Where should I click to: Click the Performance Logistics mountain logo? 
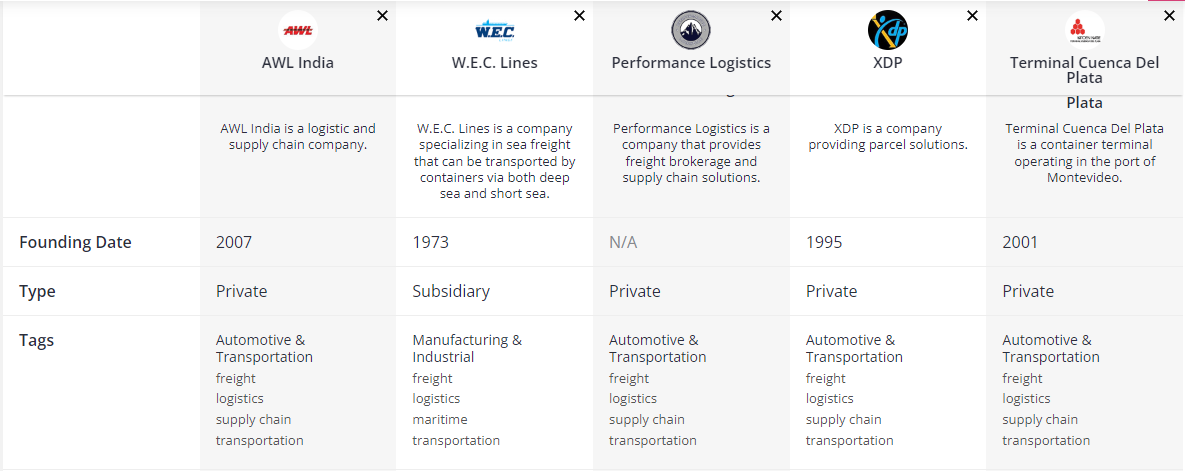691,30
